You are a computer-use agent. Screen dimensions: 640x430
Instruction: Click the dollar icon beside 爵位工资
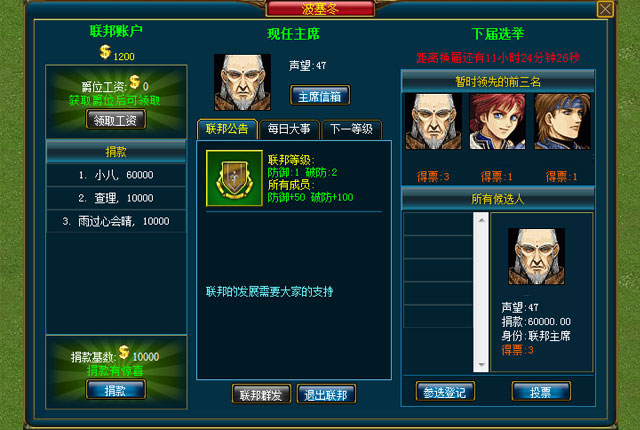point(135,82)
